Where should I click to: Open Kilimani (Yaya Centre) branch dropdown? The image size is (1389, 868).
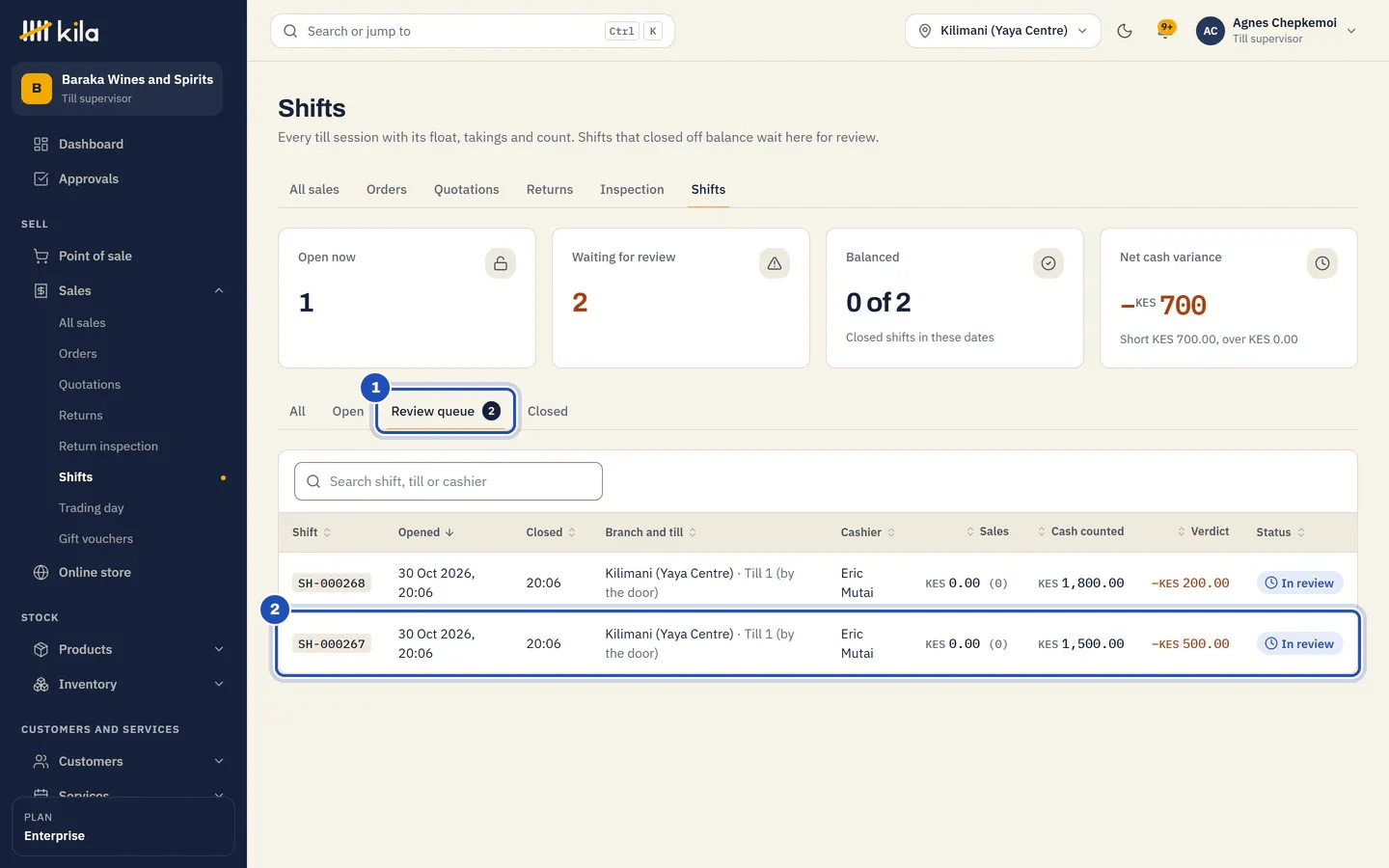coord(1002,31)
